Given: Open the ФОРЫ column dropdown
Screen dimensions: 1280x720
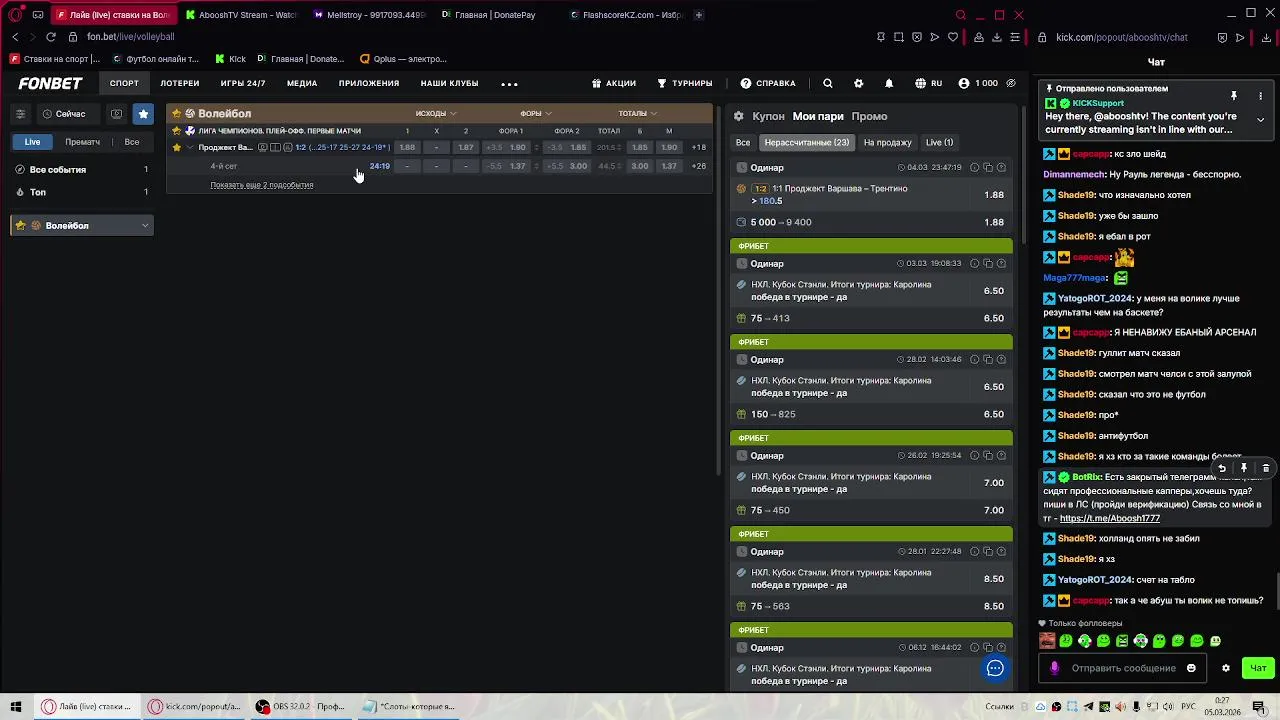Looking at the screenshot, I should 536,114.
